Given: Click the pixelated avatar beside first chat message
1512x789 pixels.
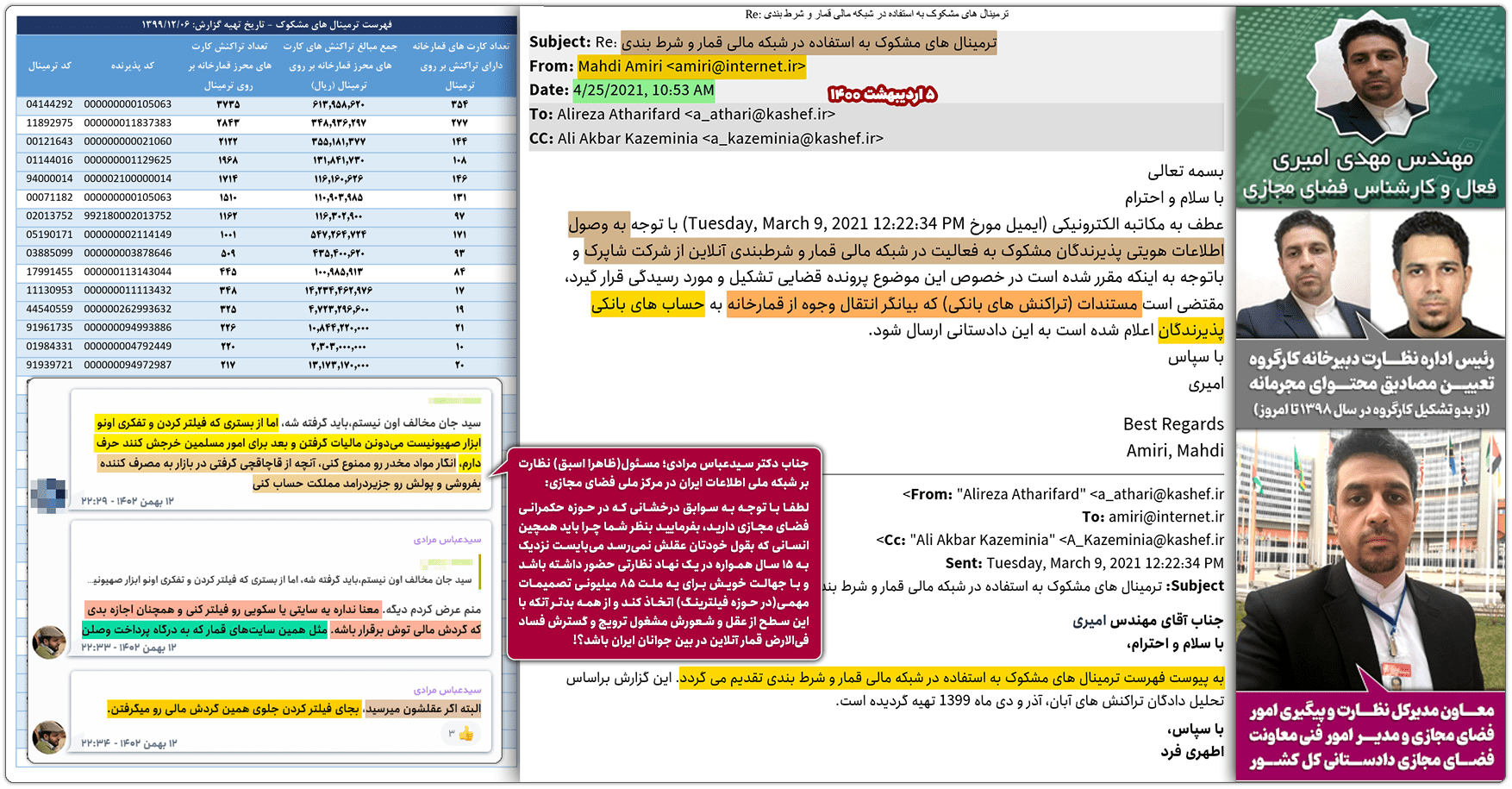Looking at the screenshot, I should (x=47, y=495).
